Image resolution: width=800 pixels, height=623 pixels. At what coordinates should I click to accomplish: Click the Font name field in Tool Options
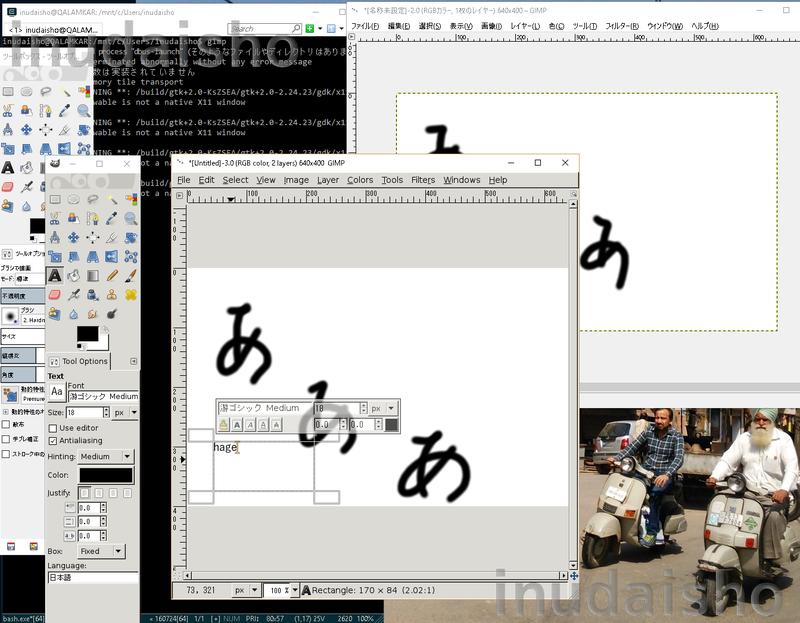click(x=104, y=396)
